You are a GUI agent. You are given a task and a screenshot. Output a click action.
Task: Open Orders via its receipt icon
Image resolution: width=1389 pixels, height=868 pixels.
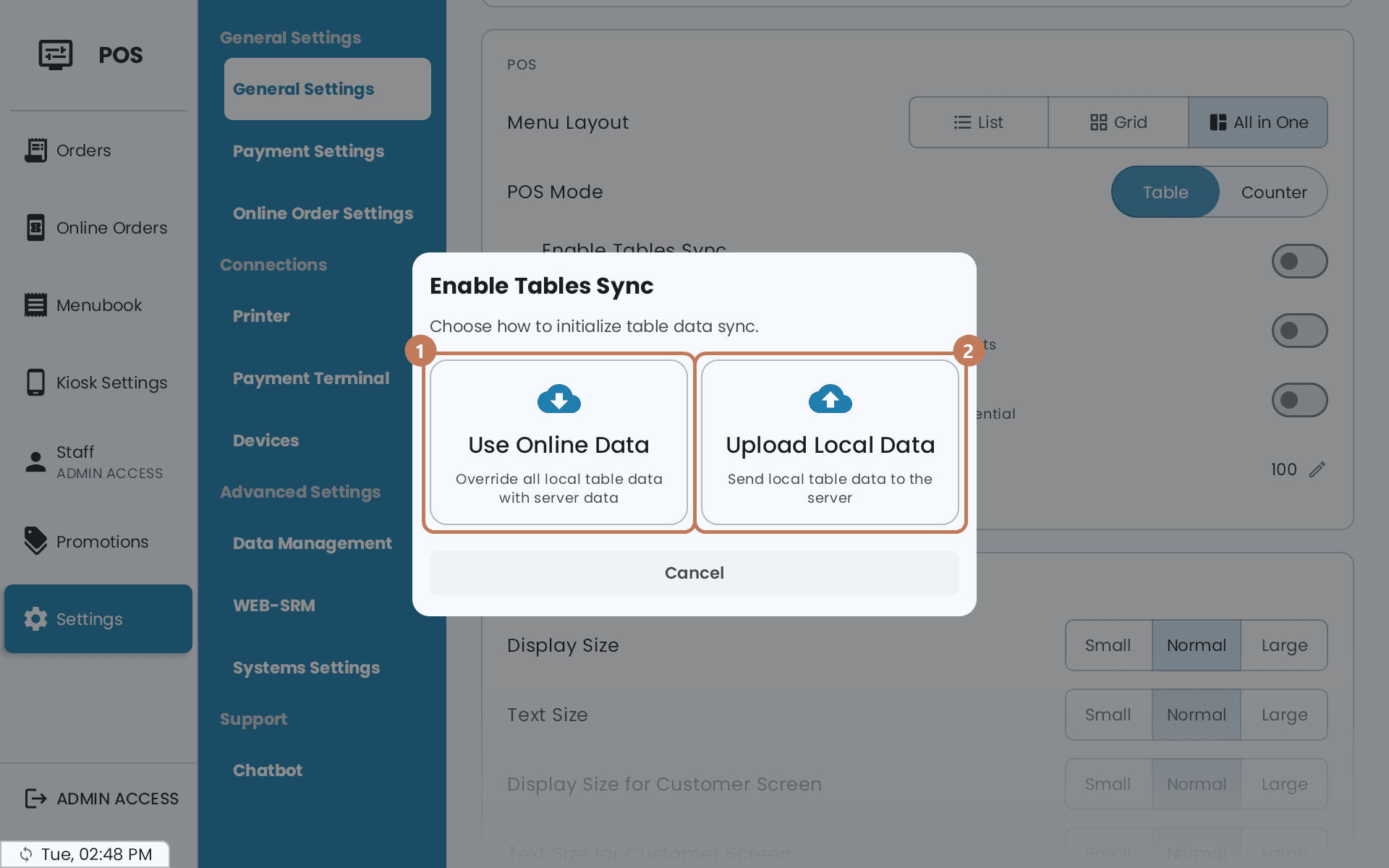(x=35, y=150)
